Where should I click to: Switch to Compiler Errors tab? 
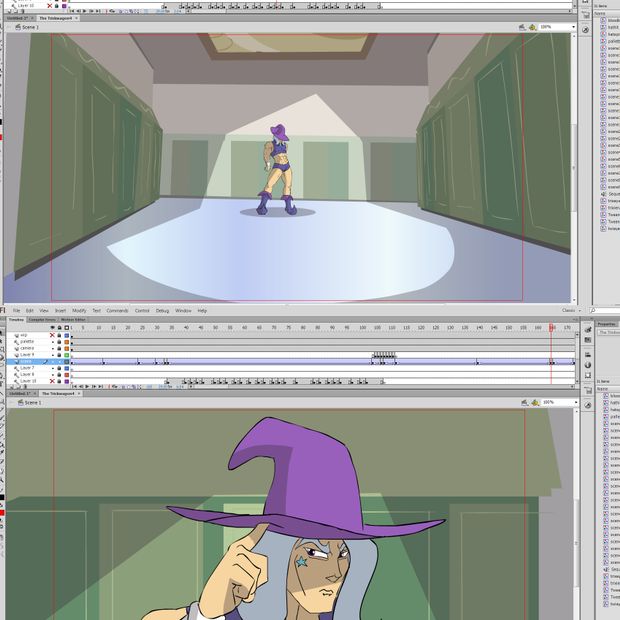(42, 319)
